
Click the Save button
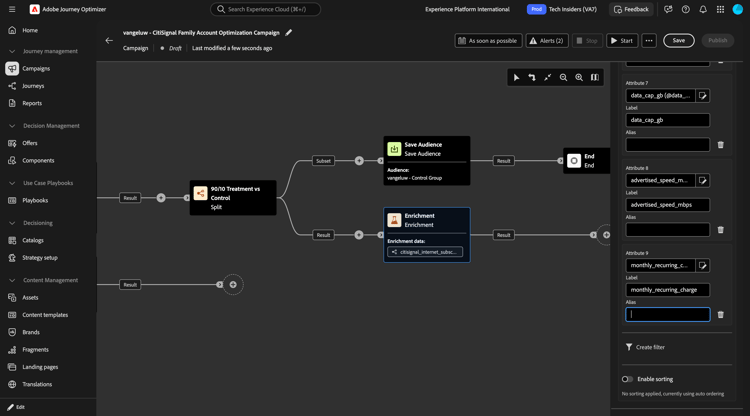click(x=679, y=41)
